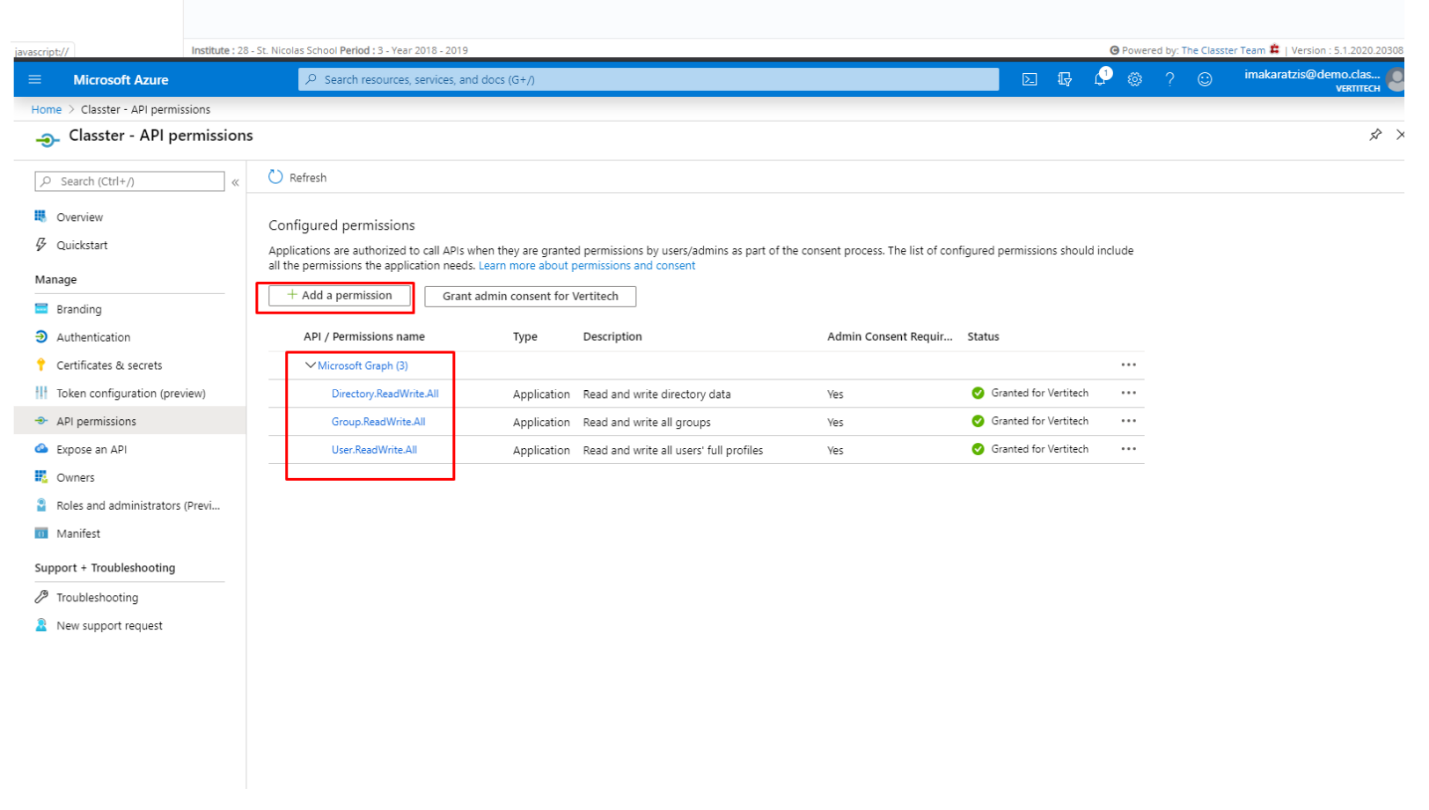
Task: Click the Refresh icon
Action: click(276, 177)
